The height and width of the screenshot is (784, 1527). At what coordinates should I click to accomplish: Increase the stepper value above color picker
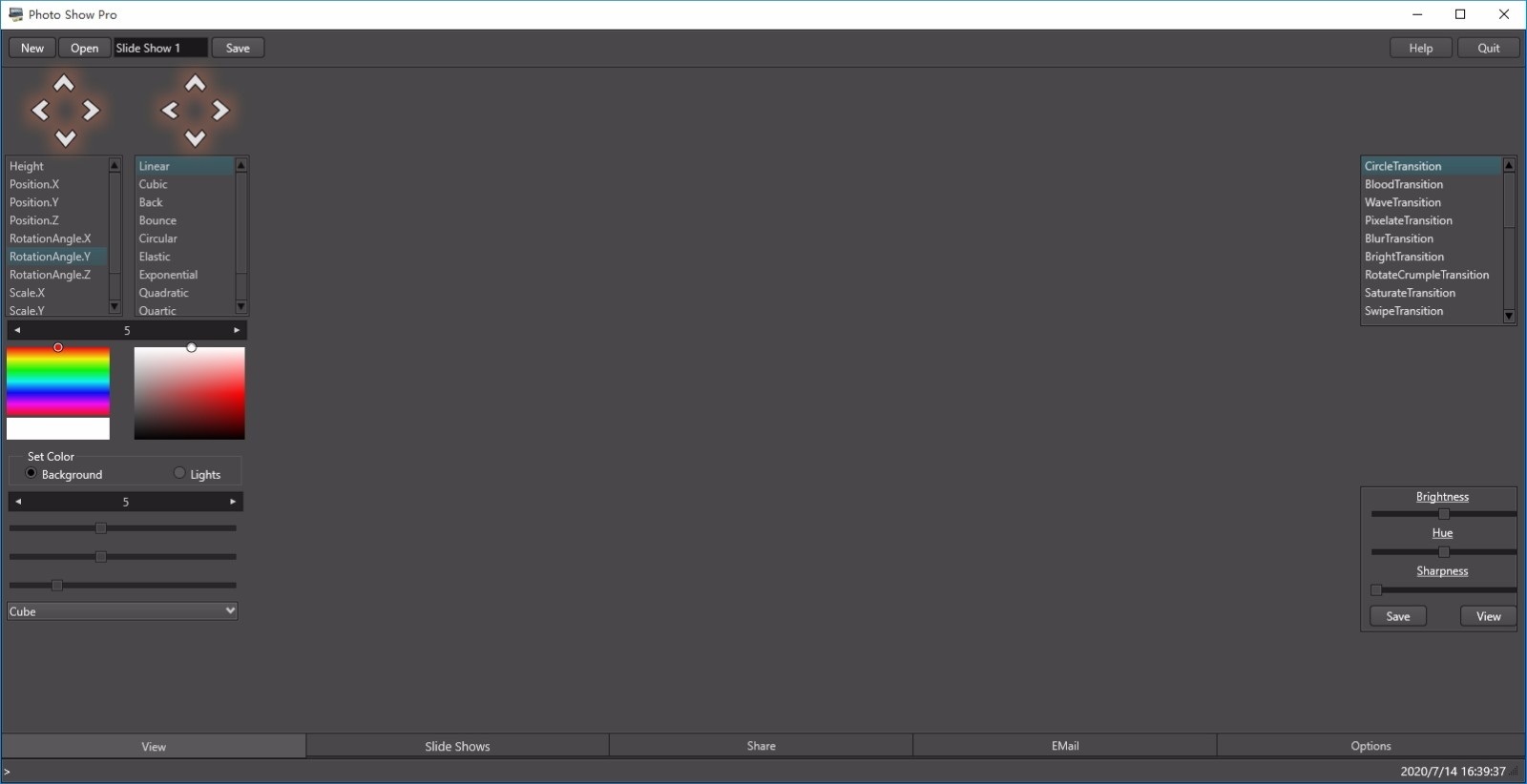coord(237,330)
